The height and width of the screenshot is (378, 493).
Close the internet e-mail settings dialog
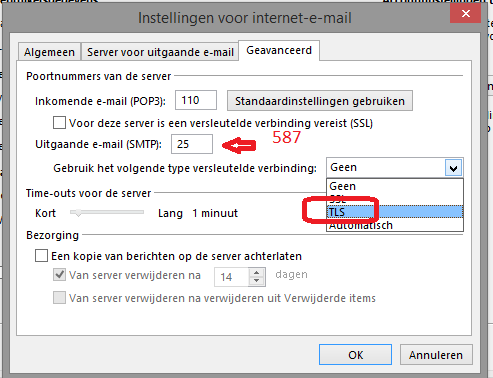[x=465, y=14]
